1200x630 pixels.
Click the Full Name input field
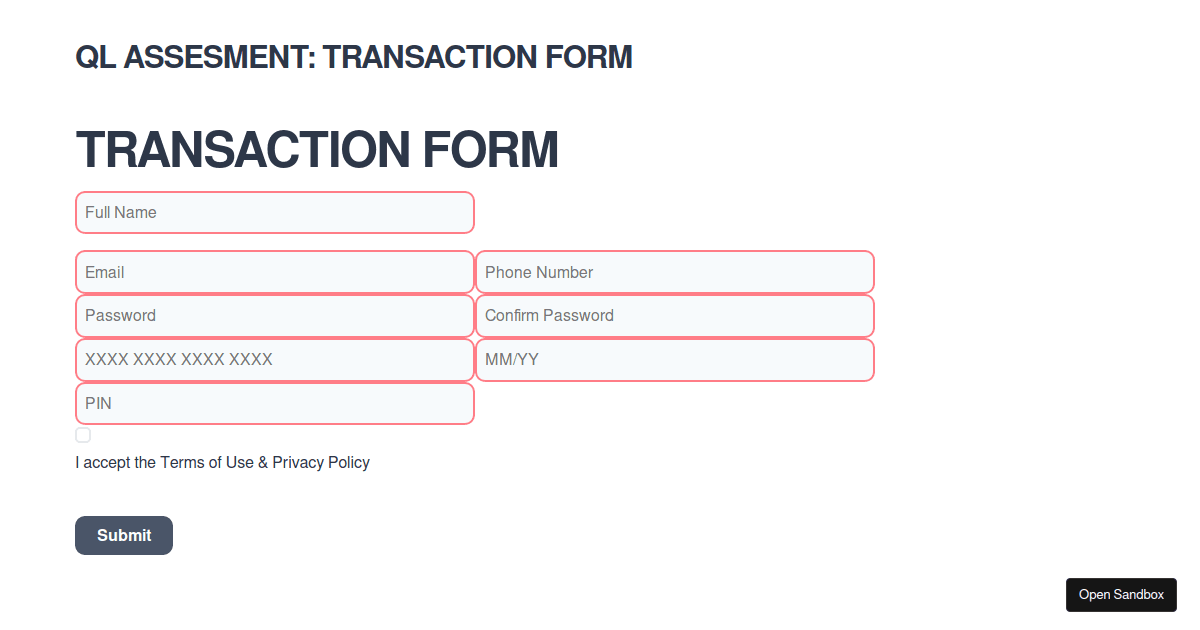point(275,212)
